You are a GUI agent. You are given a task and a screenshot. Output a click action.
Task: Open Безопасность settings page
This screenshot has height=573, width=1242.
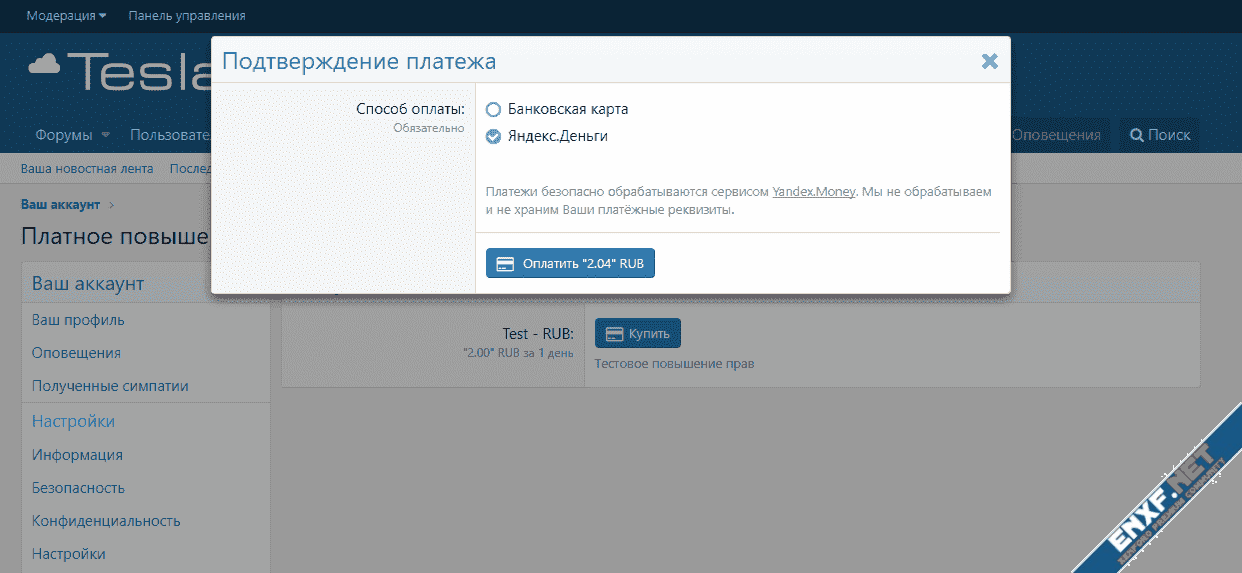(78, 488)
